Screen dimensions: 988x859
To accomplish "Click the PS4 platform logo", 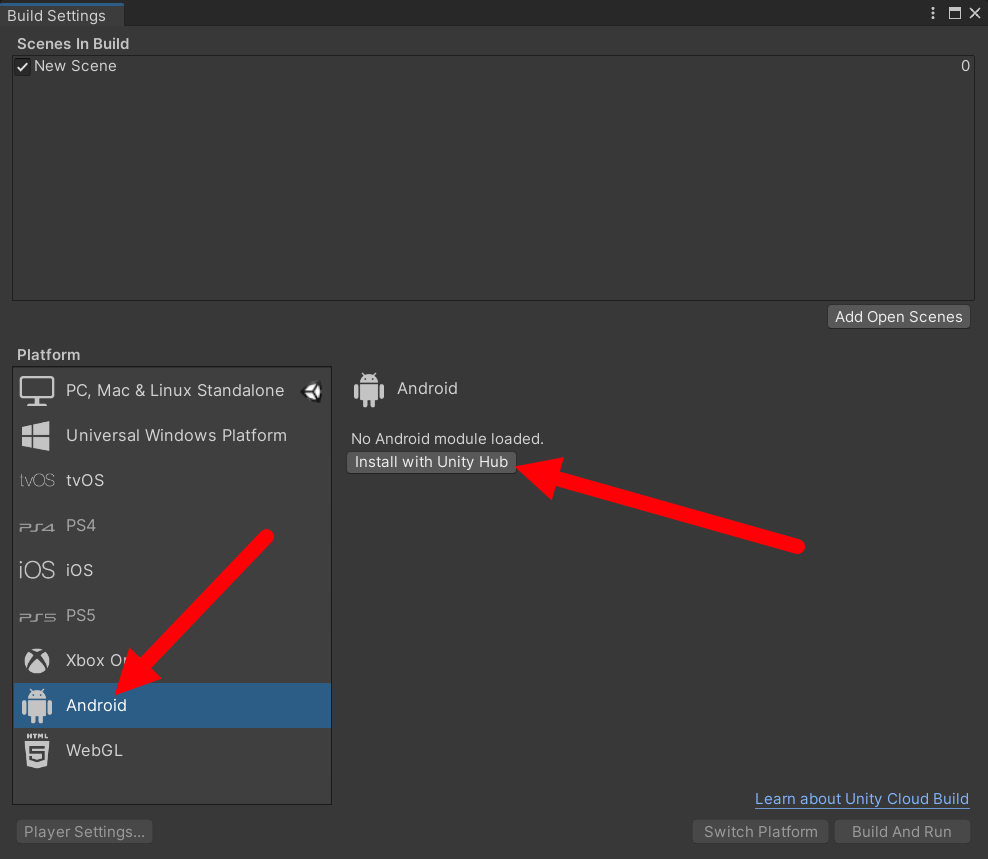I will (x=37, y=527).
